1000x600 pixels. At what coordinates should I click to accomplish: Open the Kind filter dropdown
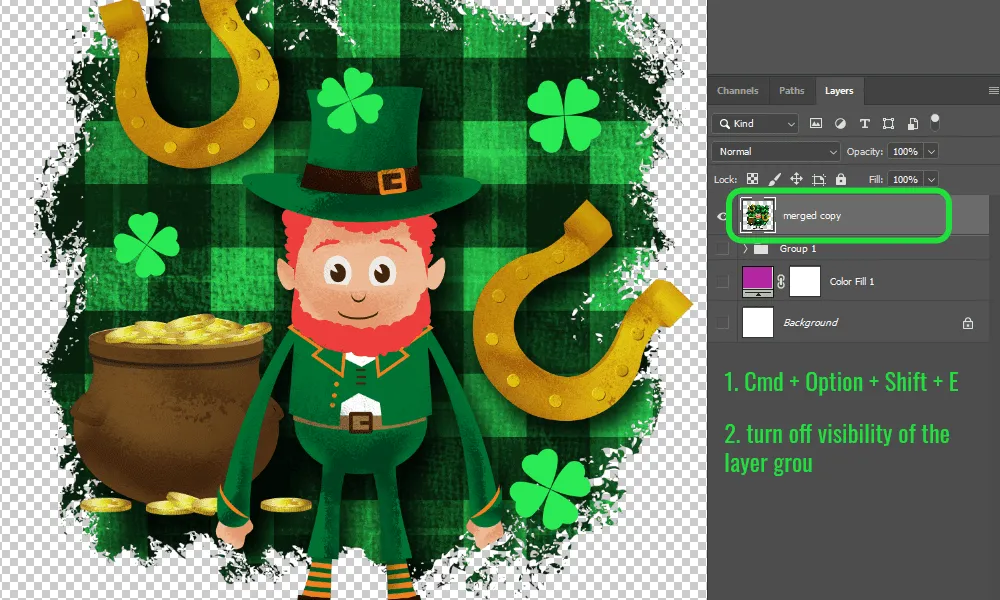coord(756,124)
